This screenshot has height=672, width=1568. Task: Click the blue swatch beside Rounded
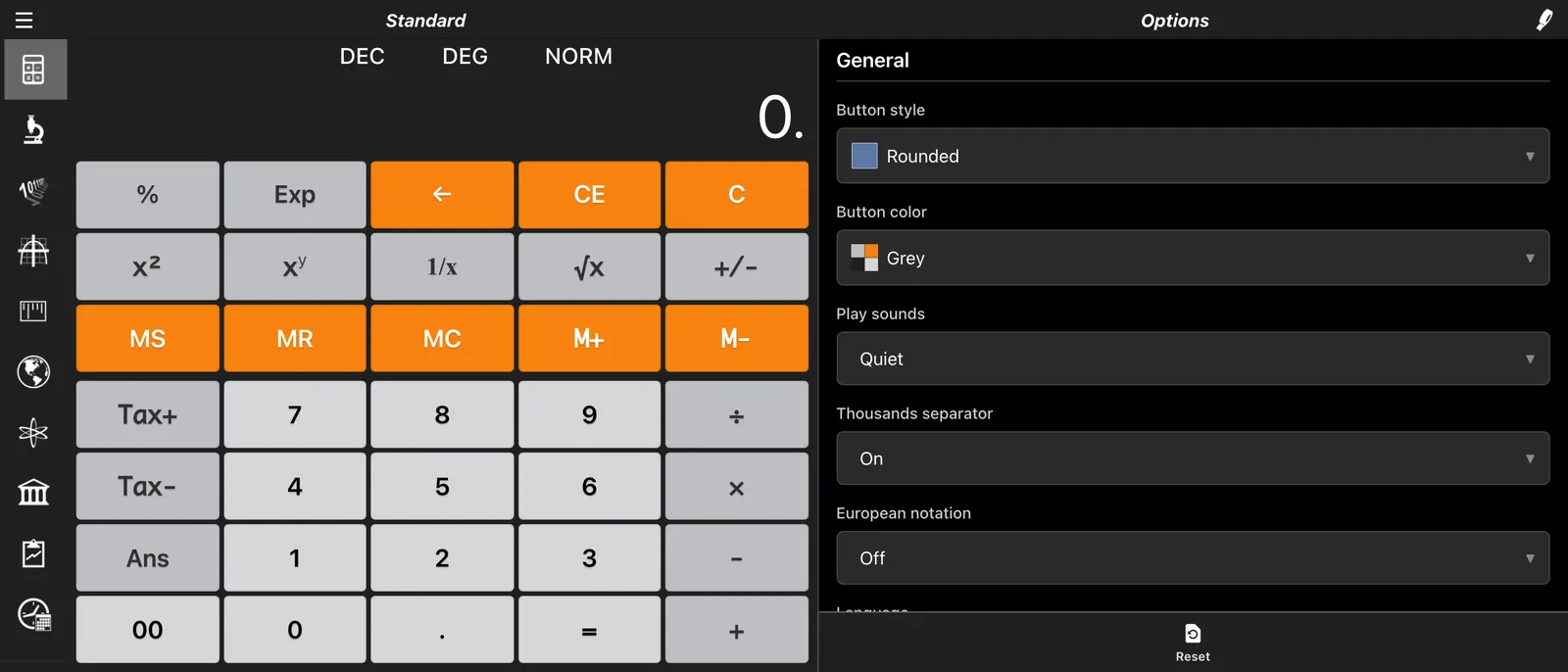pos(864,156)
